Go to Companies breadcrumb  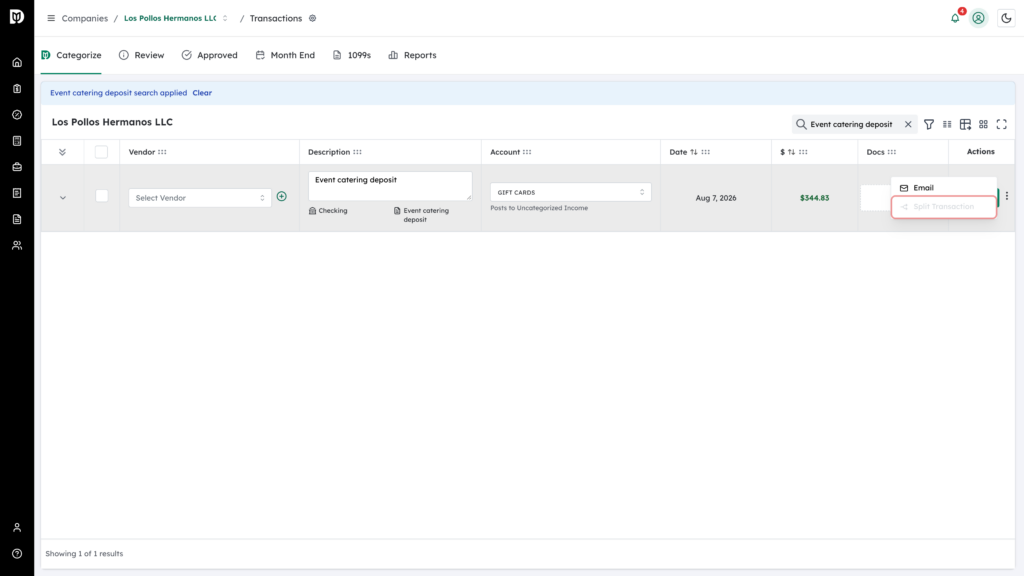point(85,18)
